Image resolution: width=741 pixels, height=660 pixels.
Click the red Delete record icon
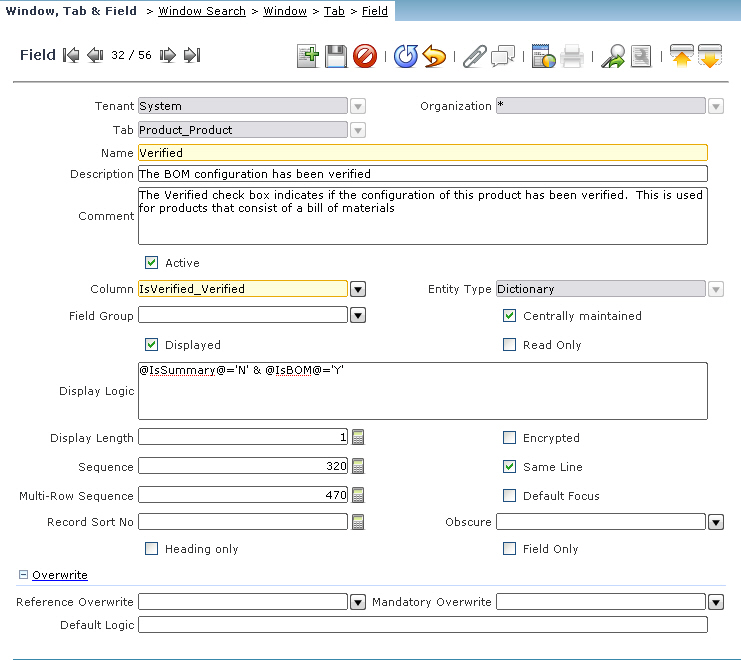coord(365,56)
